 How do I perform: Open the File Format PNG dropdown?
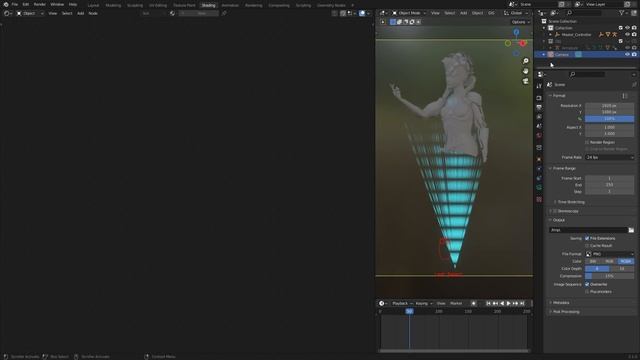point(610,254)
